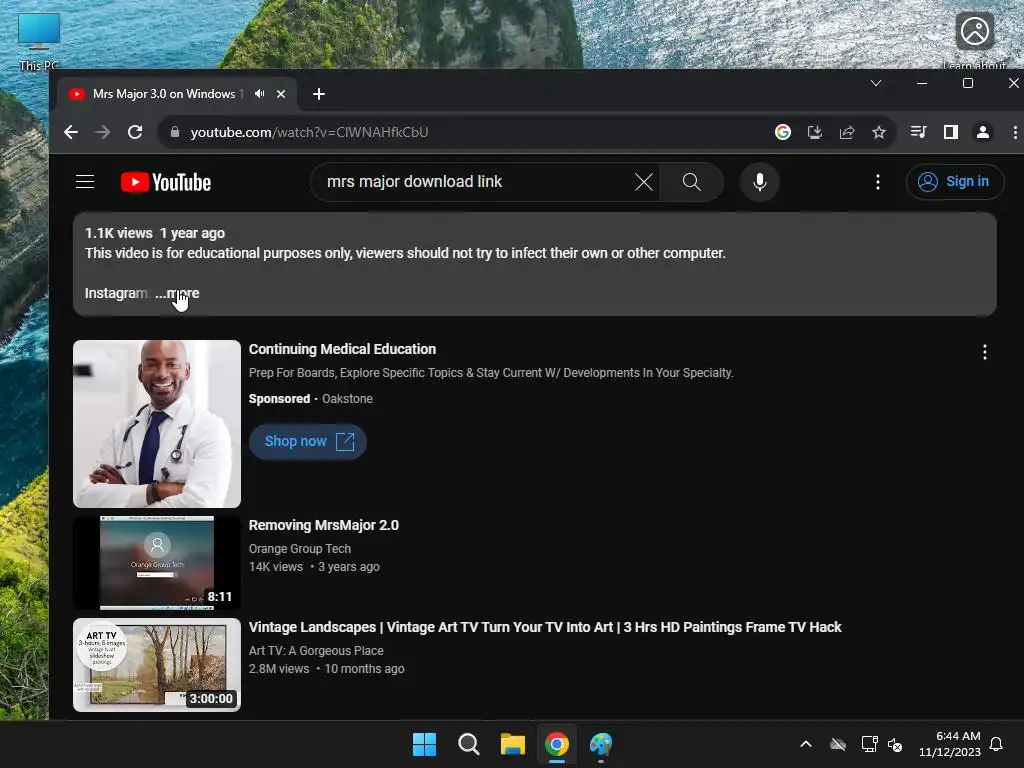Bookmark this tab with star icon
The width and height of the screenshot is (1024, 768).
tap(879, 133)
